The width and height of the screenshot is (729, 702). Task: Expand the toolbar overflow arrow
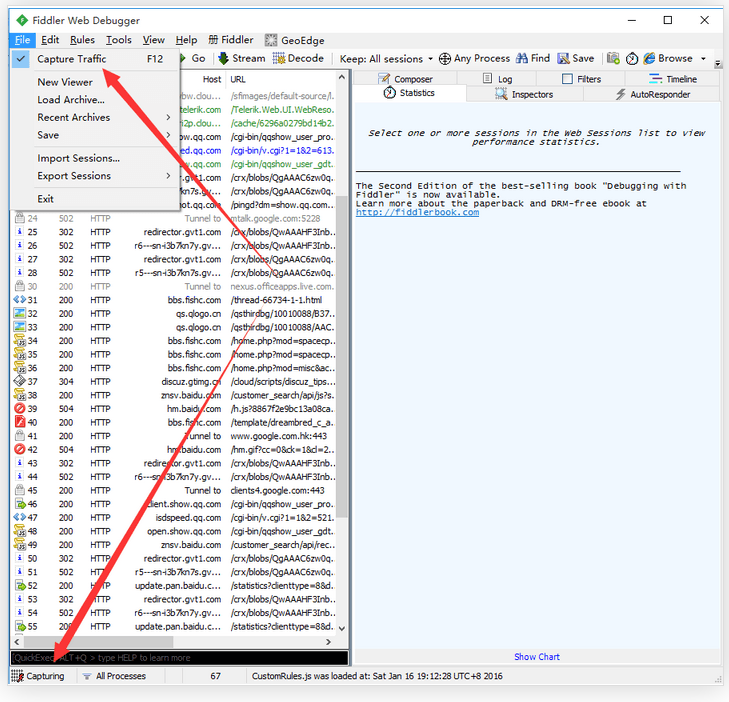[x=718, y=64]
